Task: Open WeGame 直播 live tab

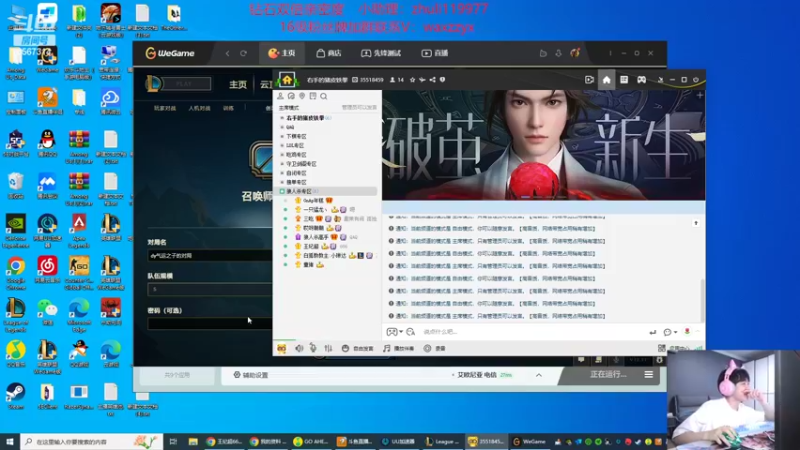Action: [x=435, y=53]
